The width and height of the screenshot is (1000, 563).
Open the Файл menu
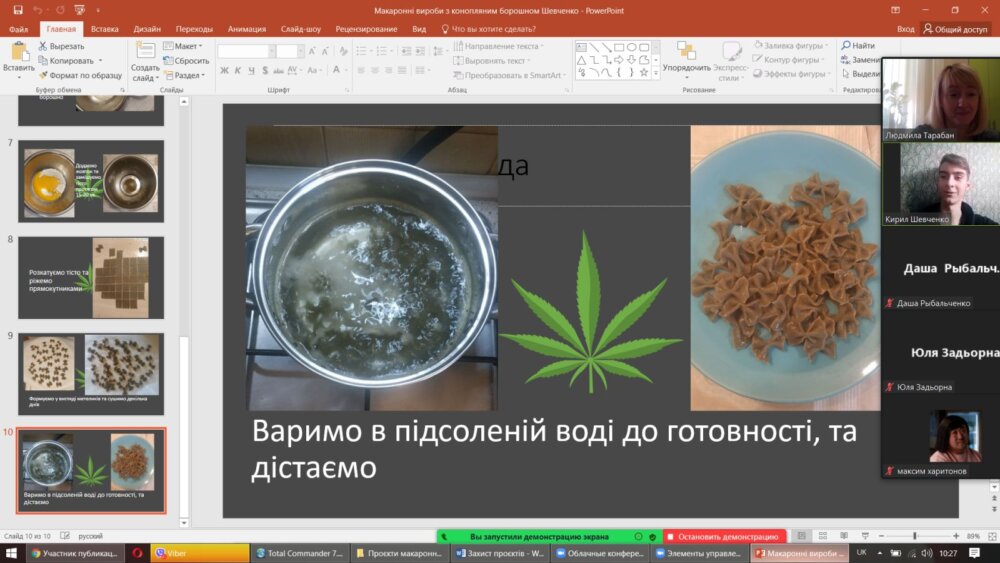(18, 29)
